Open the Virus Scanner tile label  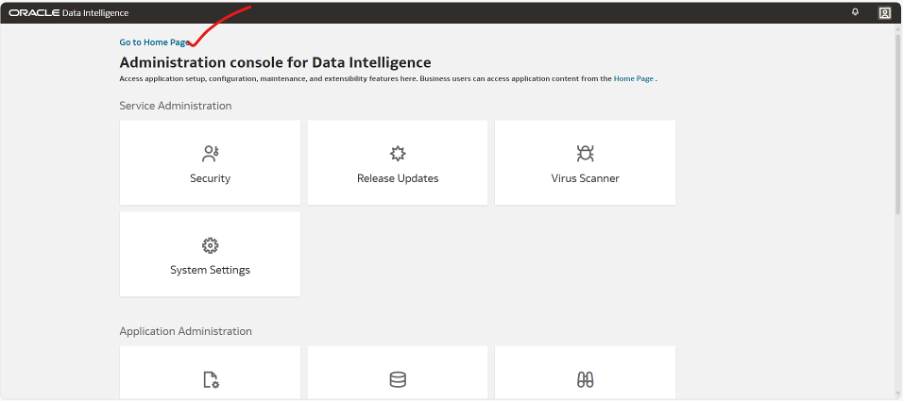click(585, 178)
